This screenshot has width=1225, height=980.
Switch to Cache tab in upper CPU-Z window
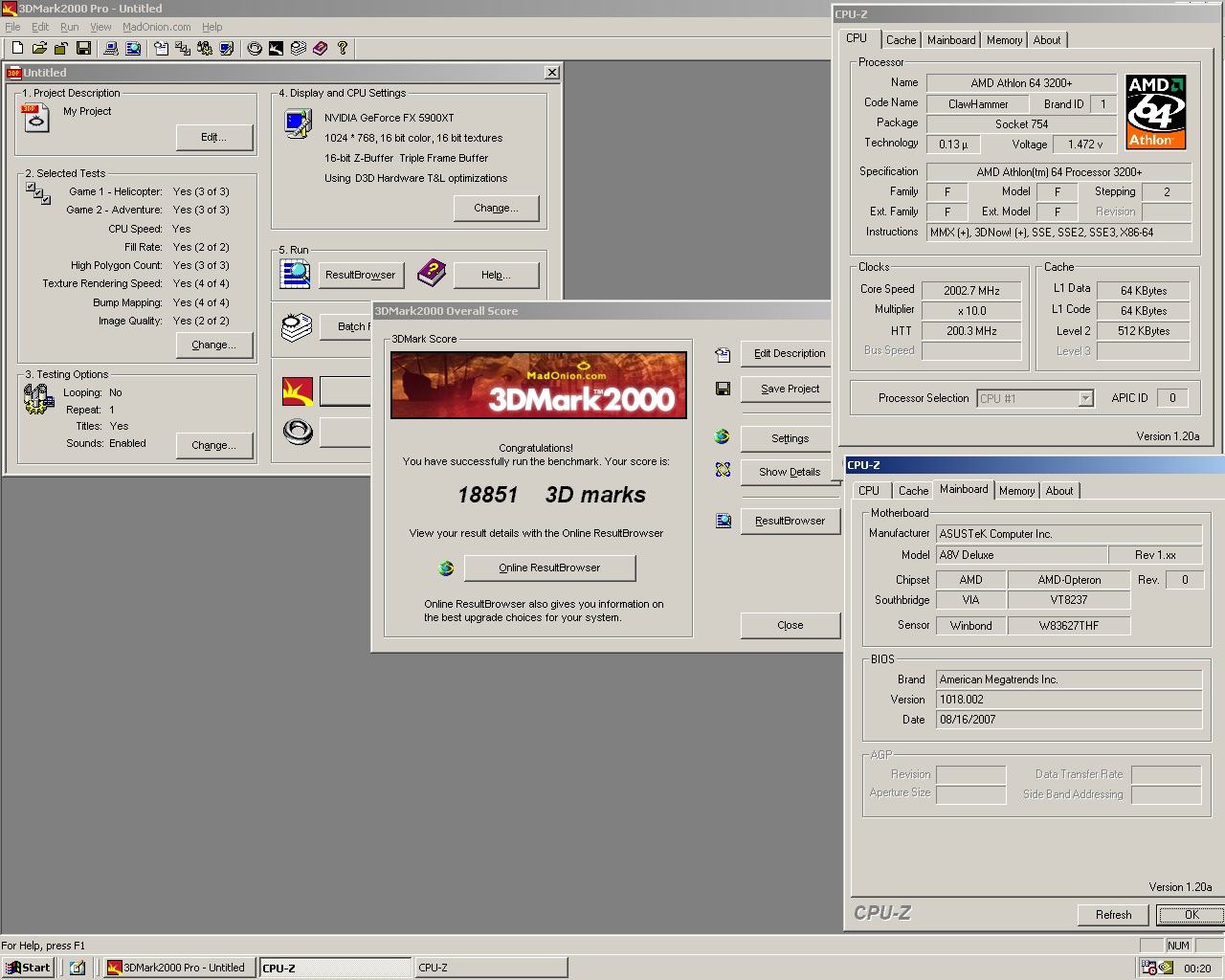tap(901, 40)
